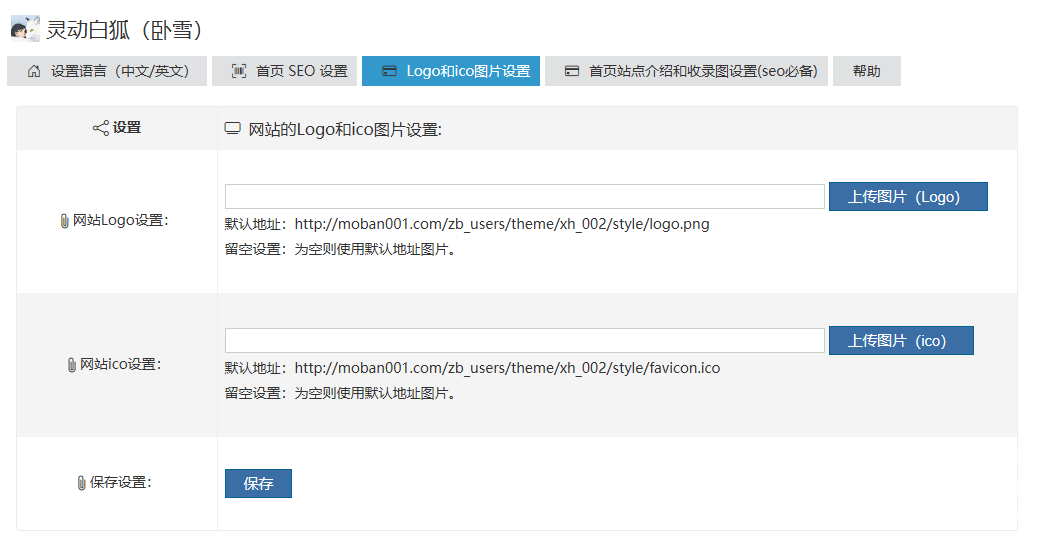Switch to the 设置语言（中文/英文）tab

click(x=107, y=71)
